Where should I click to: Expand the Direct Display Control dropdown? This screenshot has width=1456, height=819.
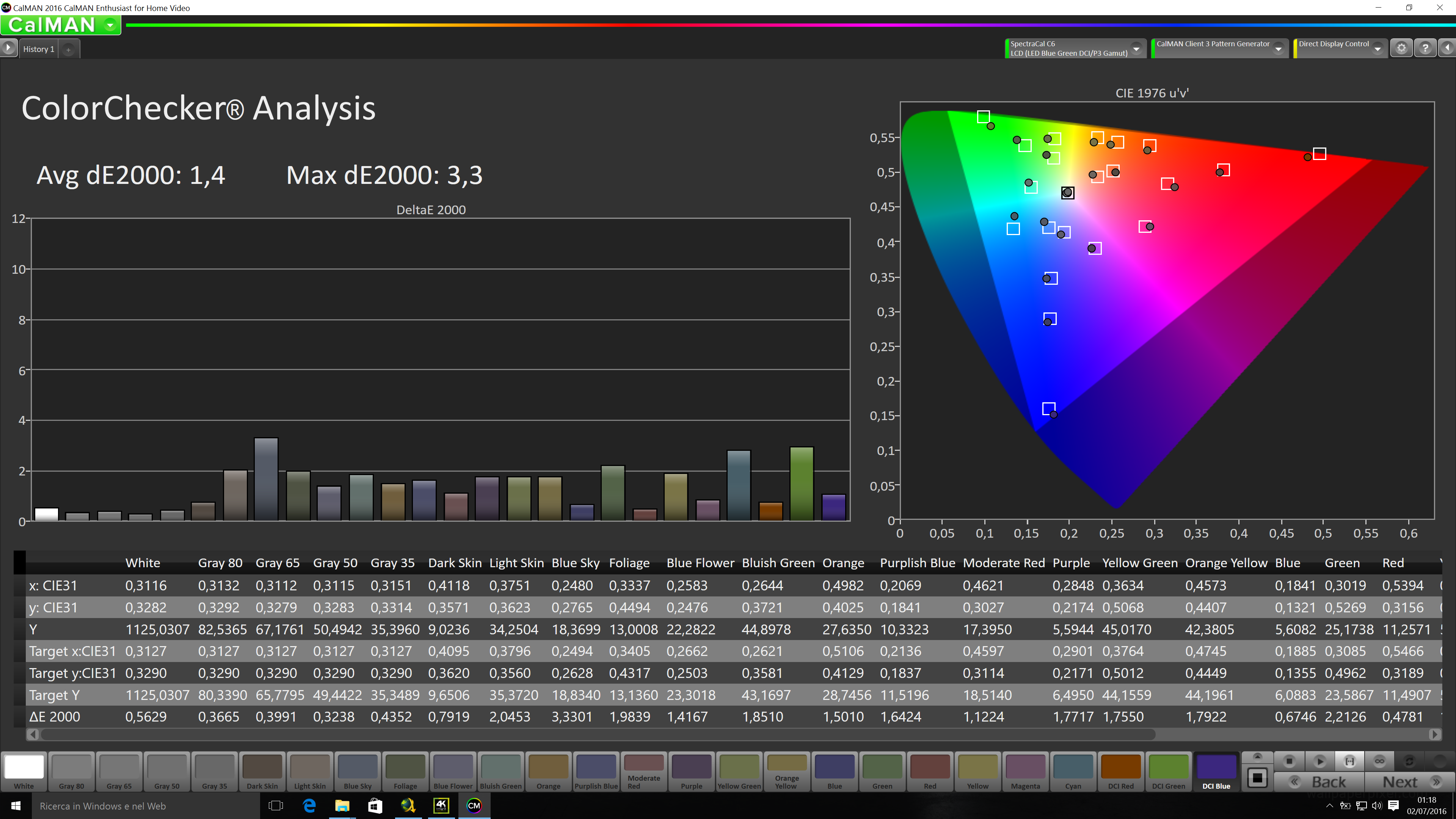pyautogui.click(x=1377, y=49)
